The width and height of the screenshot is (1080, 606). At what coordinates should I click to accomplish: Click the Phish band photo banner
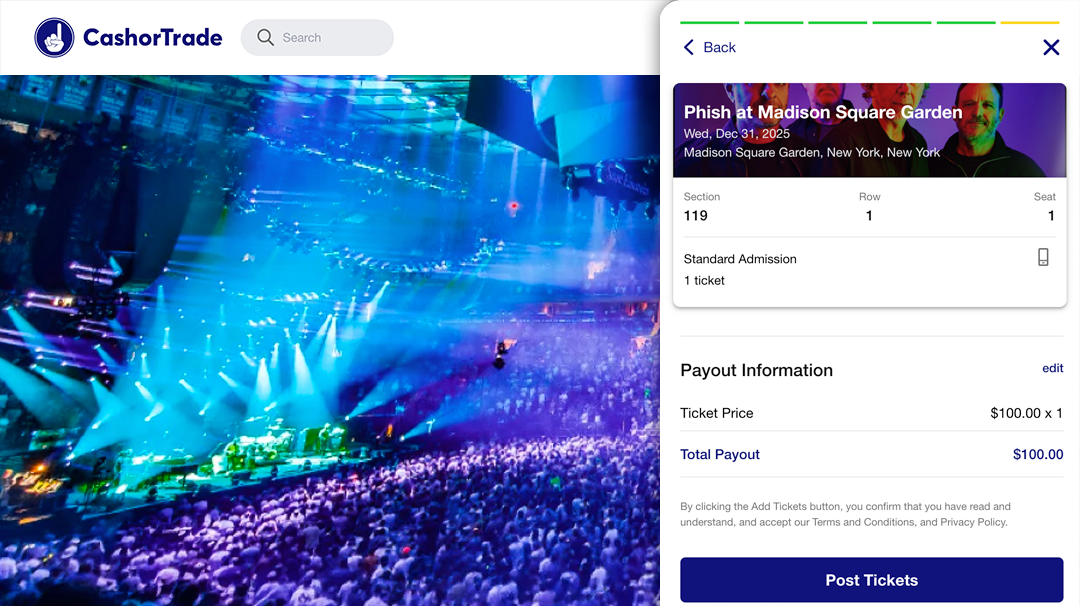click(x=870, y=130)
